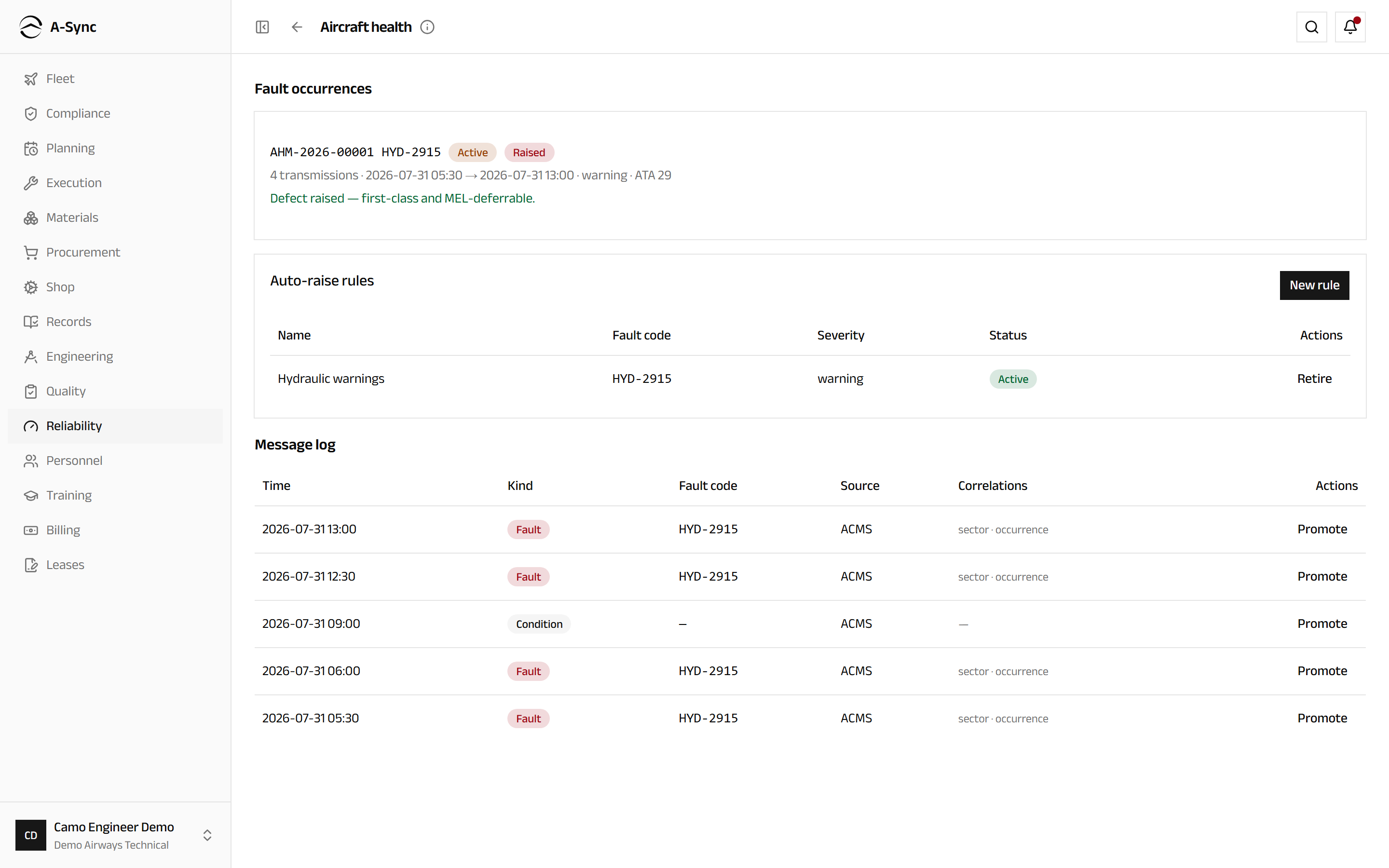Click the A-Sync logo icon

30,27
